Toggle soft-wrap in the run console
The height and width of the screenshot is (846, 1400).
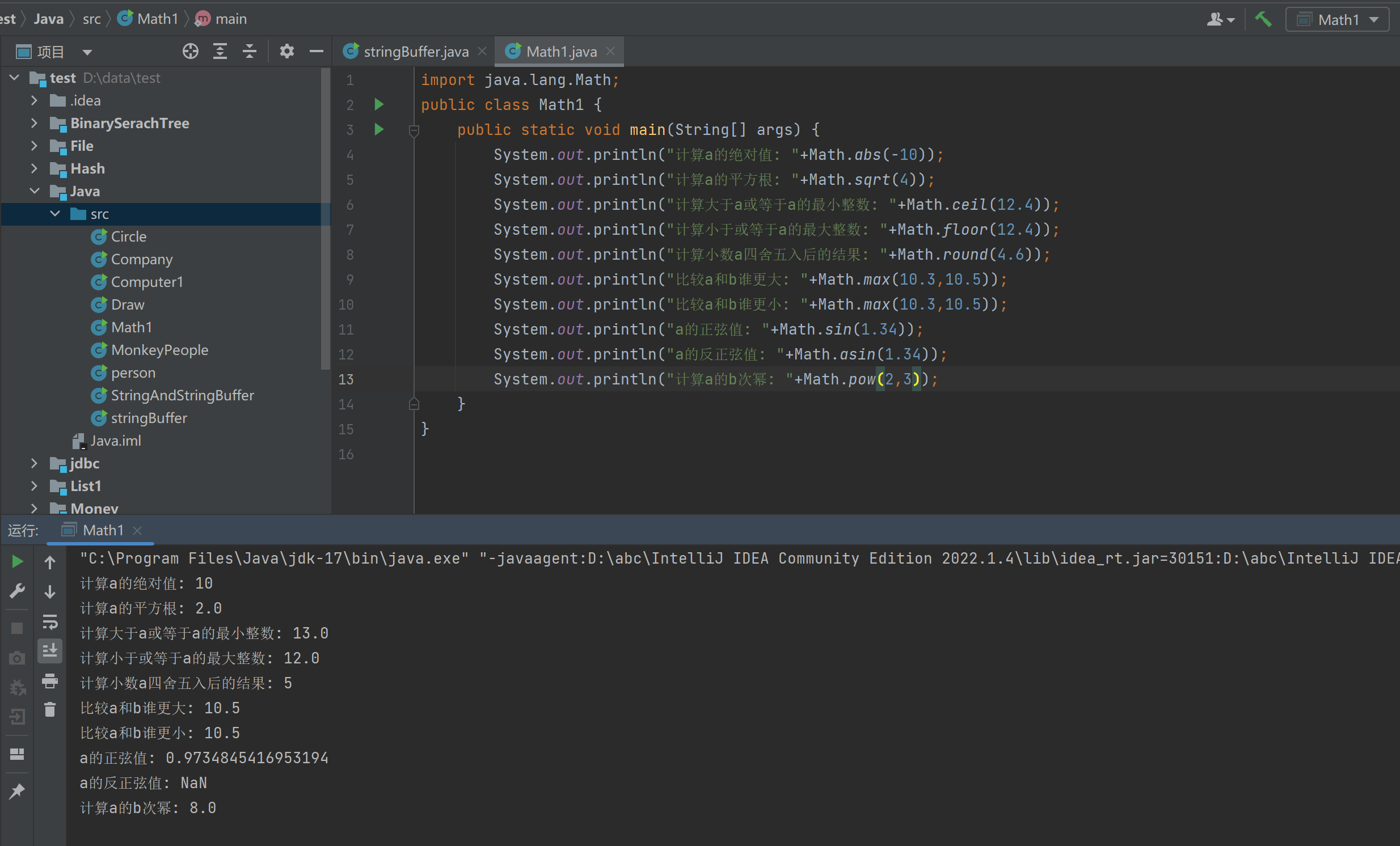(x=50, y=621)
